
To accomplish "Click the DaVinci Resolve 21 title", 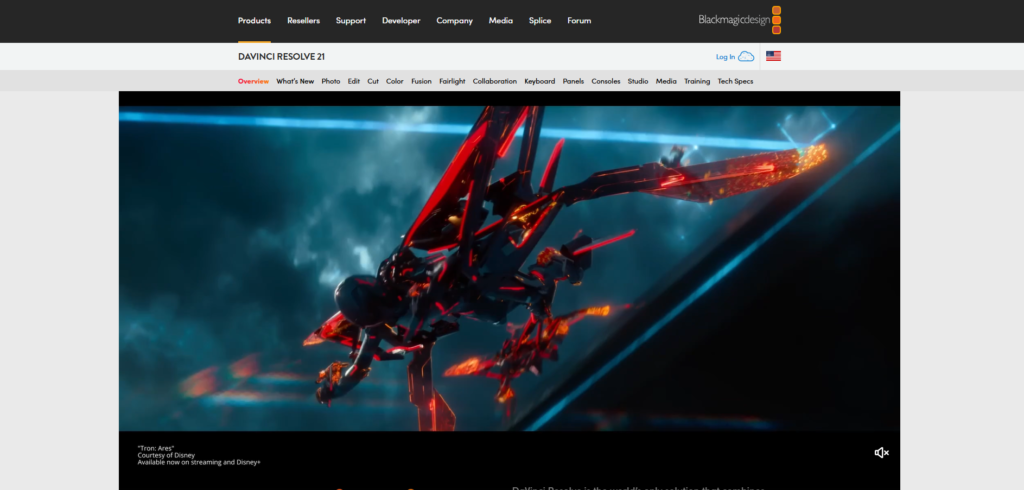I will click(x=281, y=57).
